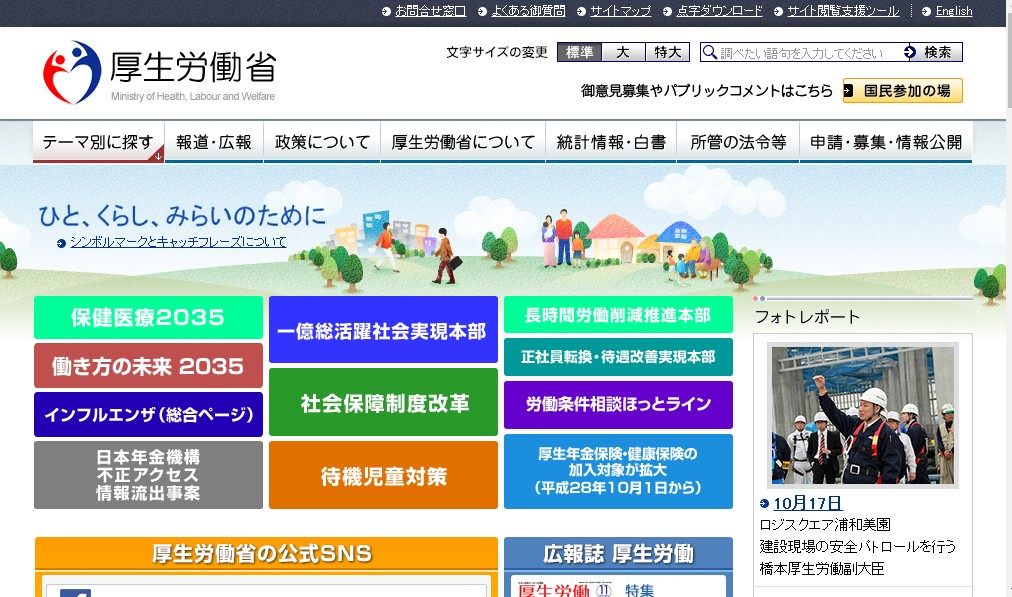Image resolution: width=1012 pixels, height=597 pixels.
Task: Click arrow icon beside 10月17日 date
Action: point(764,503)
